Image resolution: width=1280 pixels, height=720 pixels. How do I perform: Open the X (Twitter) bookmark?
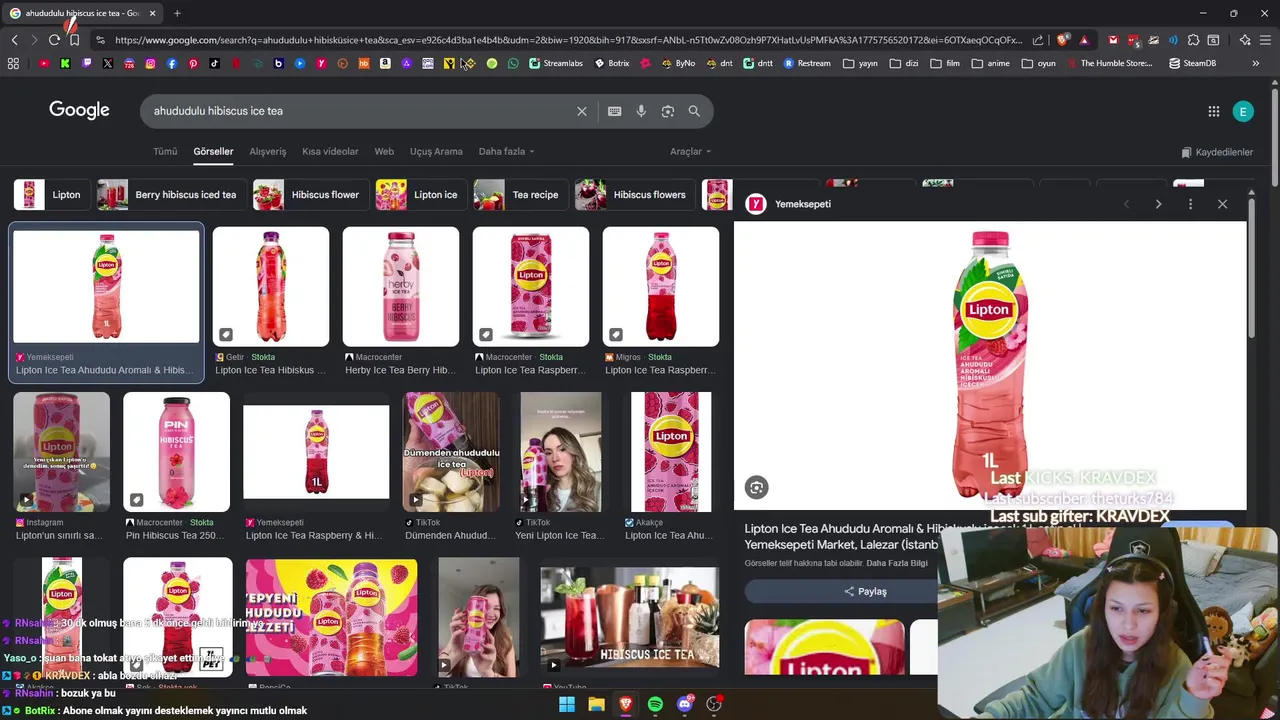108,63
